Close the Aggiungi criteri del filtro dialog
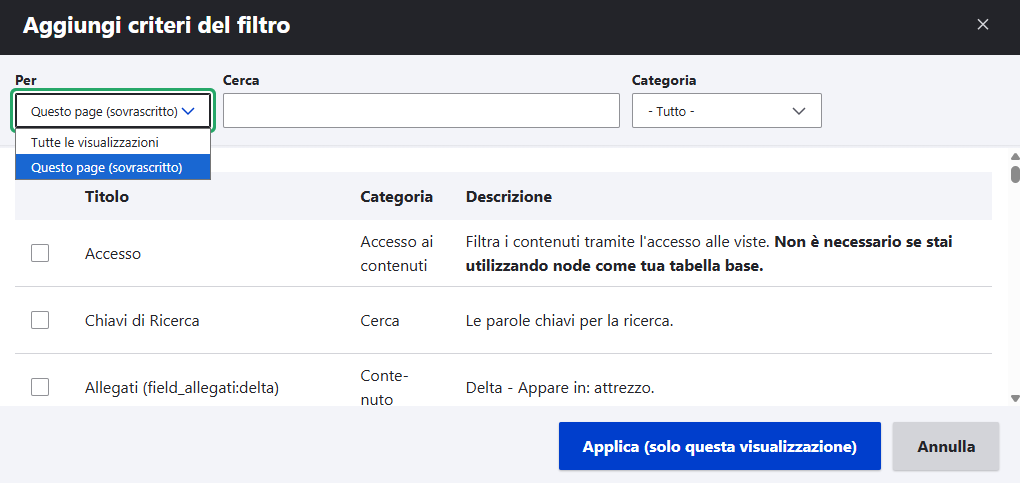 (983, 25)
